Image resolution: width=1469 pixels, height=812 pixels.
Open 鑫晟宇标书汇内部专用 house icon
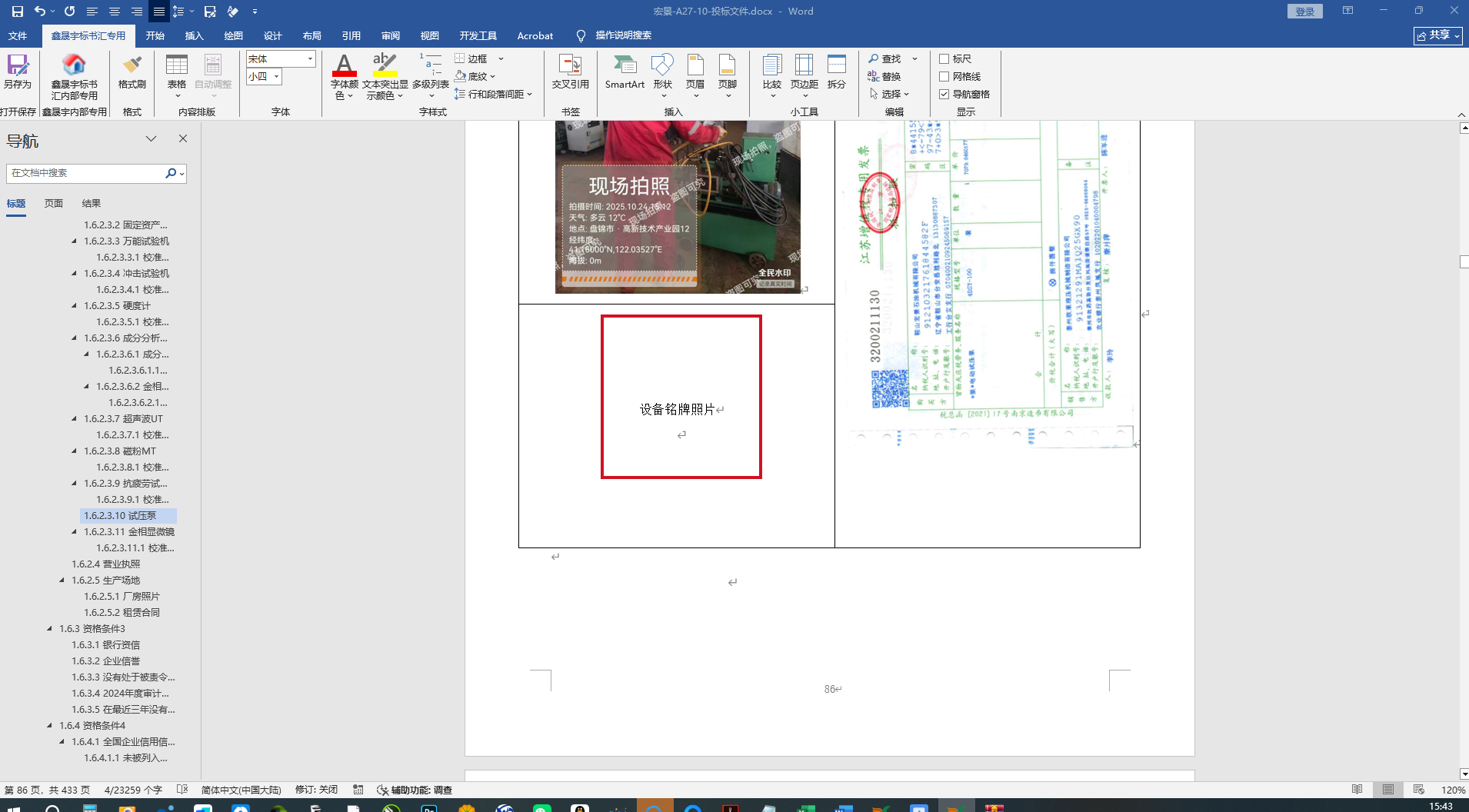pyautogui.click(x=74, y=77)
